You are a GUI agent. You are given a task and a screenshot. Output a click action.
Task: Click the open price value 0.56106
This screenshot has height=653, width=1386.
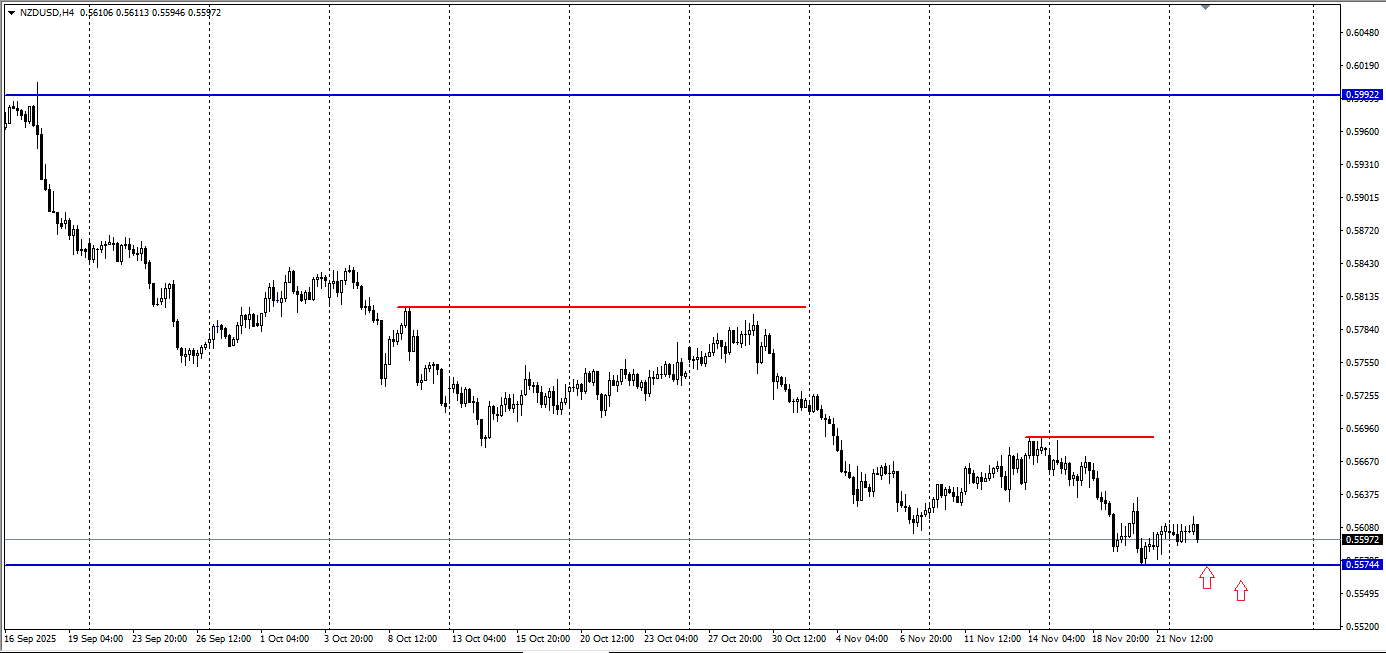coord(97,13)
